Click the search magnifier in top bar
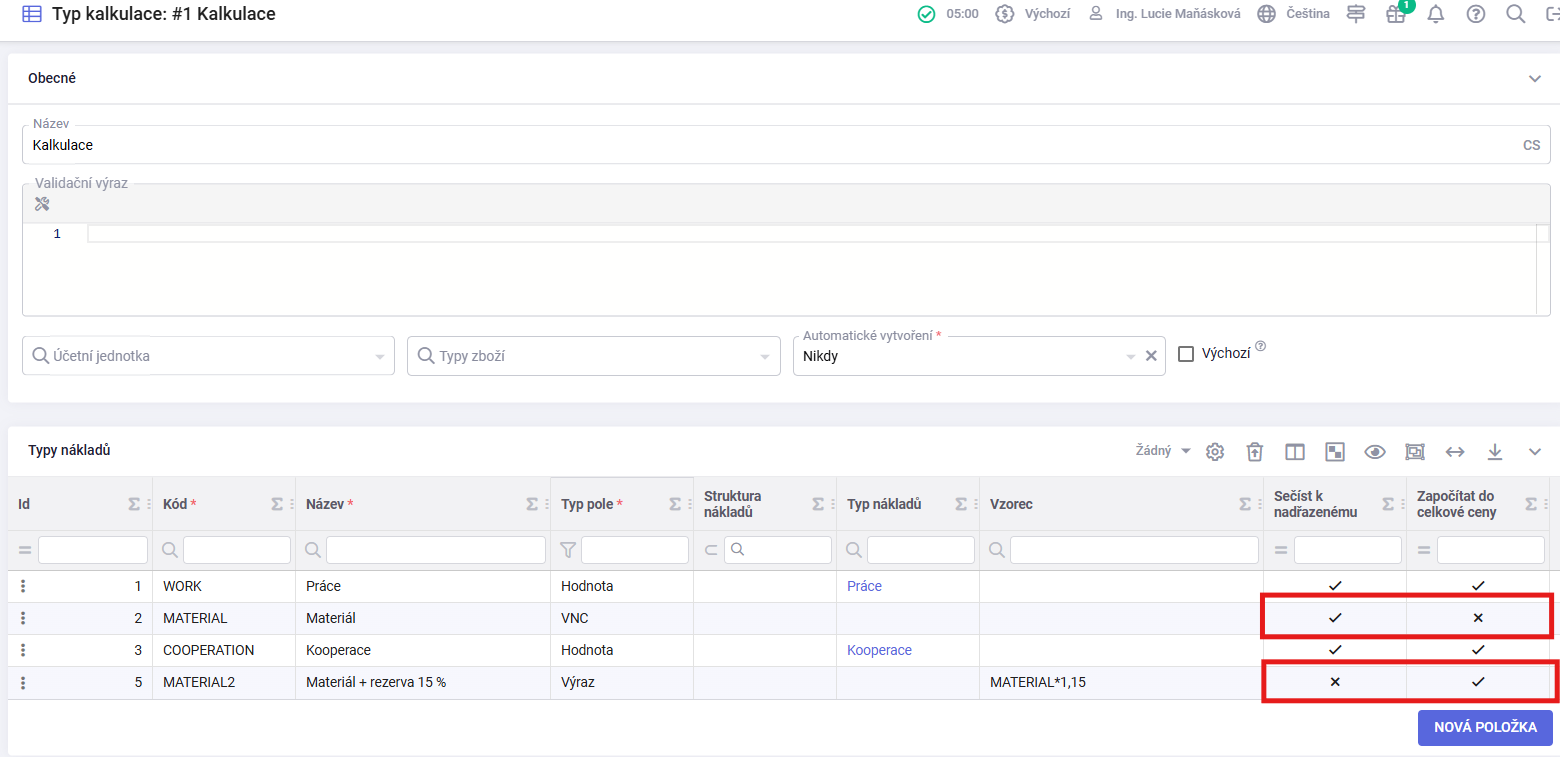Screen dimensions: 1560x757 [x=1515, y=14]
